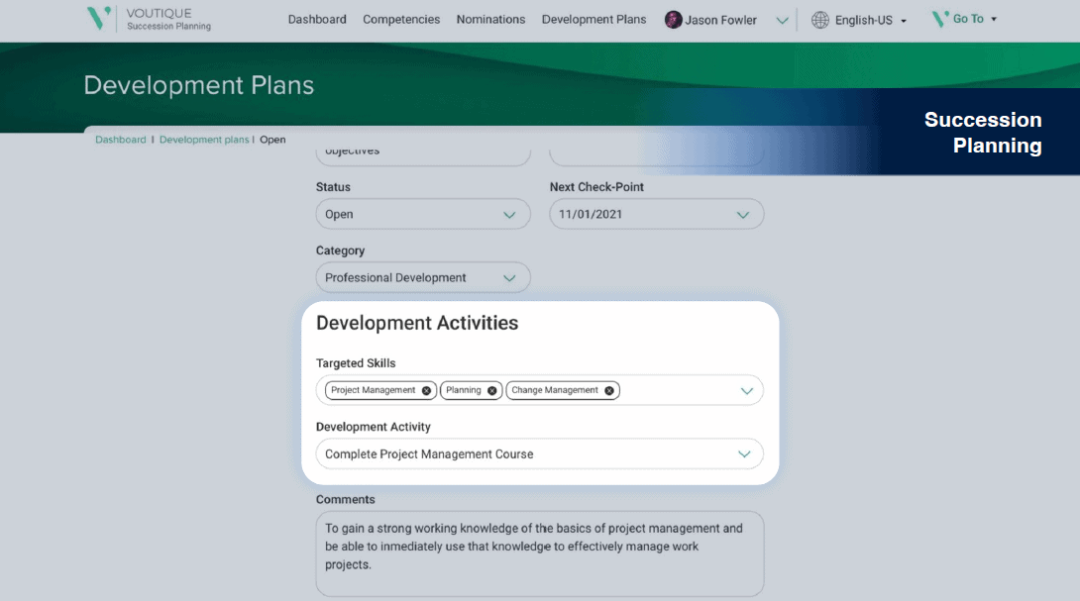Screen dimensions: 1080x601
Task: Click the Development plans breadcrumb link
Action: pos(204,140)
